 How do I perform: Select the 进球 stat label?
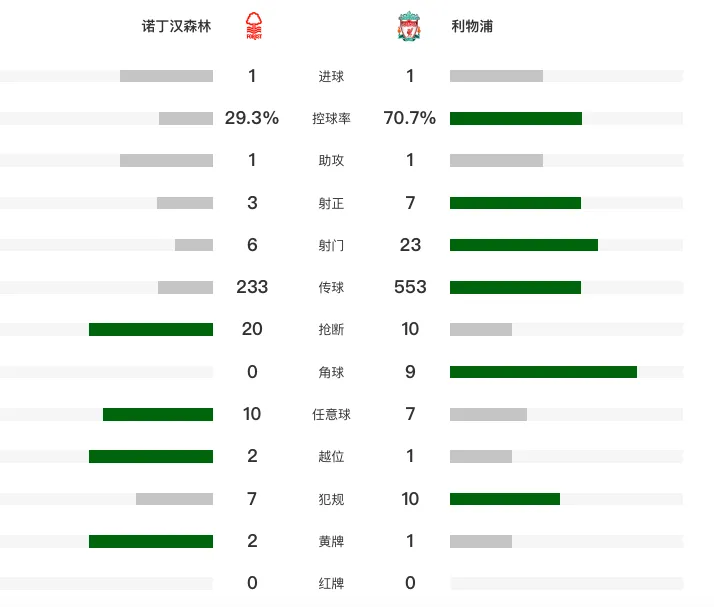(x=331, y=76)
